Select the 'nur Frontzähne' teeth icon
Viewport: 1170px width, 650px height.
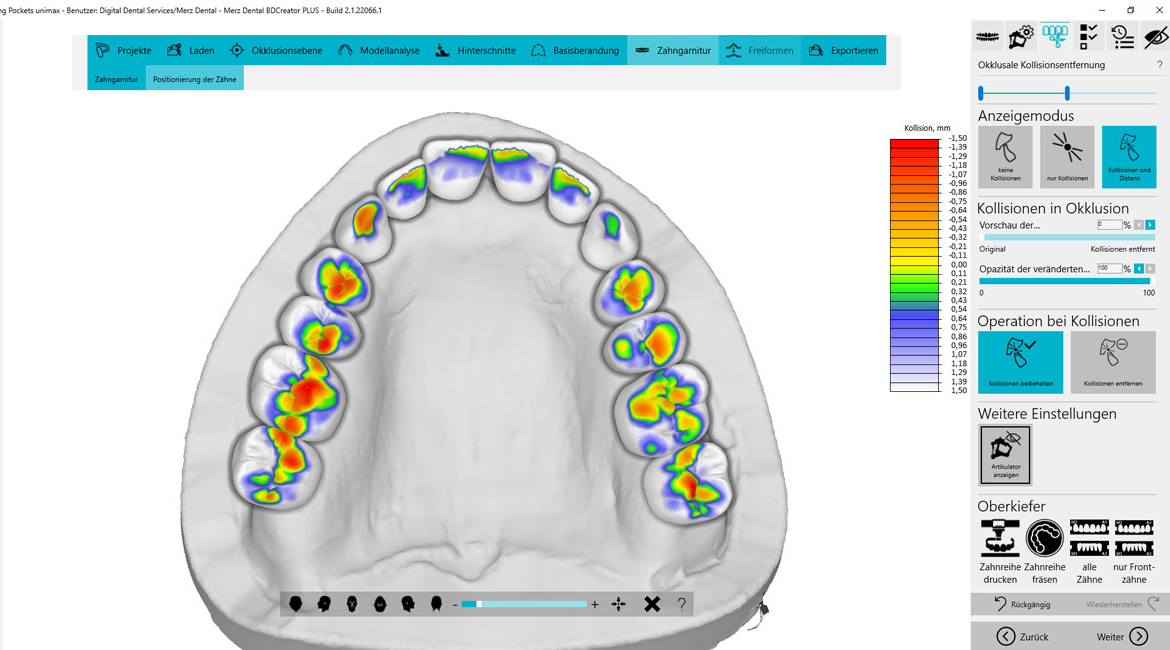pos(1133,538)
